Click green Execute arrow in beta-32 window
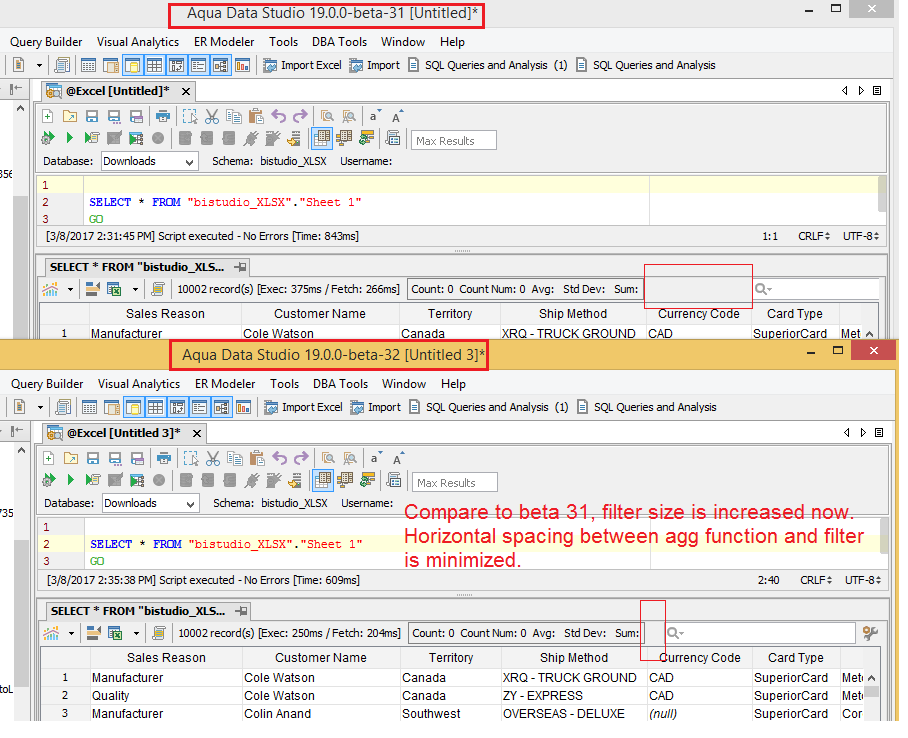 tap(71, 480)
